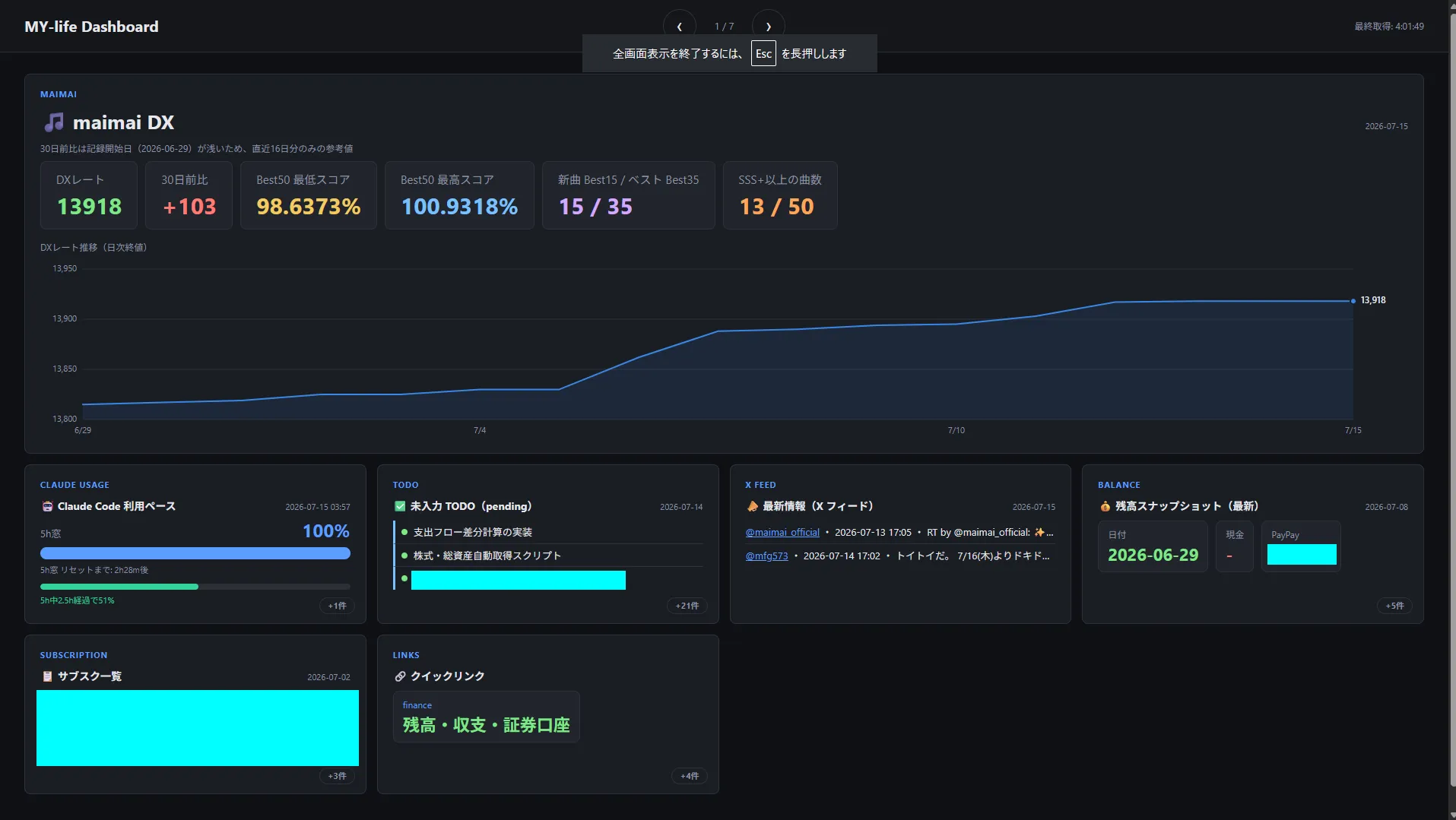Click the 5h窓 リセットまで: 2h28m後 text
The height and width of the screenshot is (820, 1456).
tap(94, 570)
